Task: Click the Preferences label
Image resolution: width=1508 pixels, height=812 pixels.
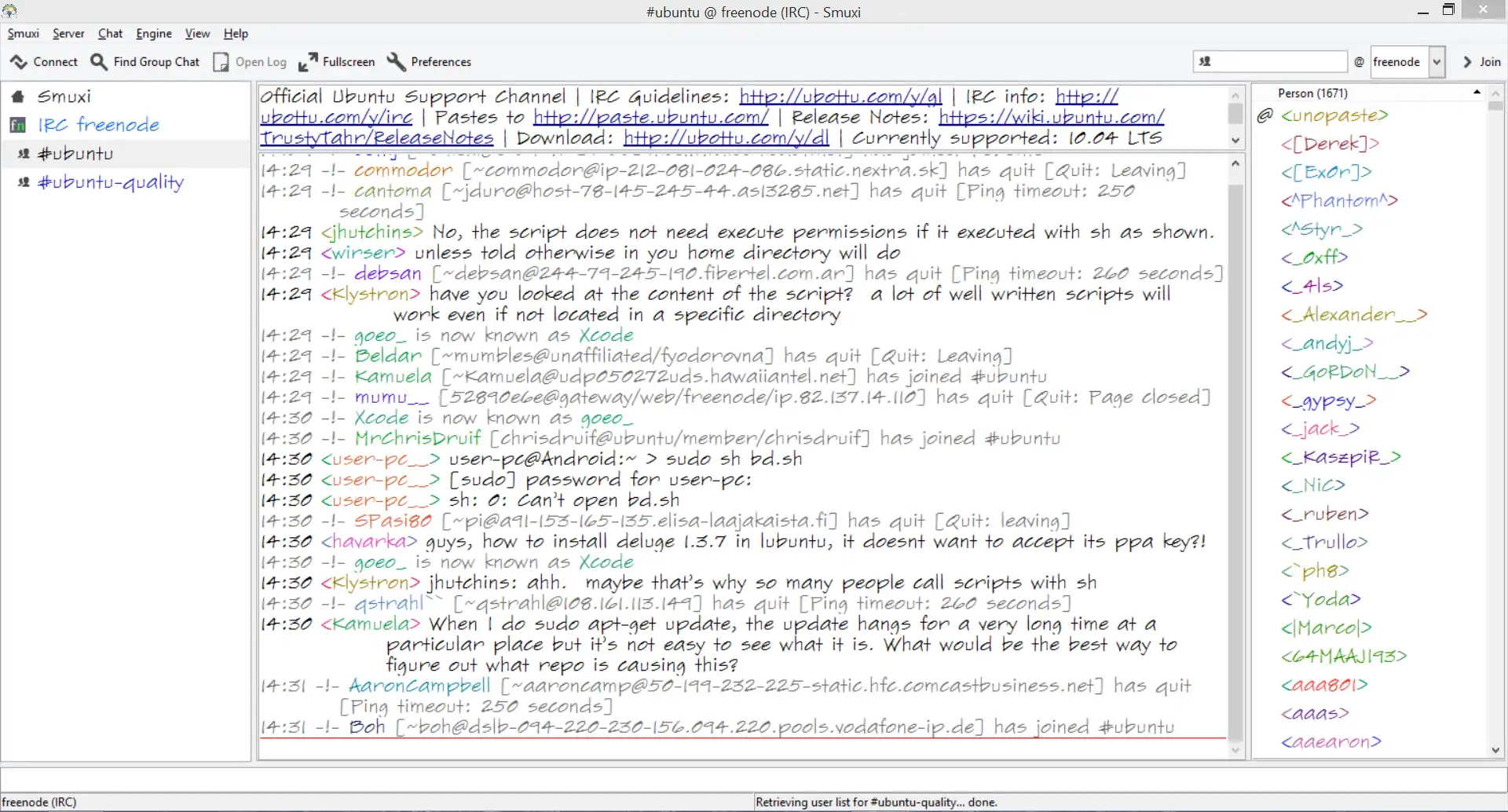Action: (441, 62)
